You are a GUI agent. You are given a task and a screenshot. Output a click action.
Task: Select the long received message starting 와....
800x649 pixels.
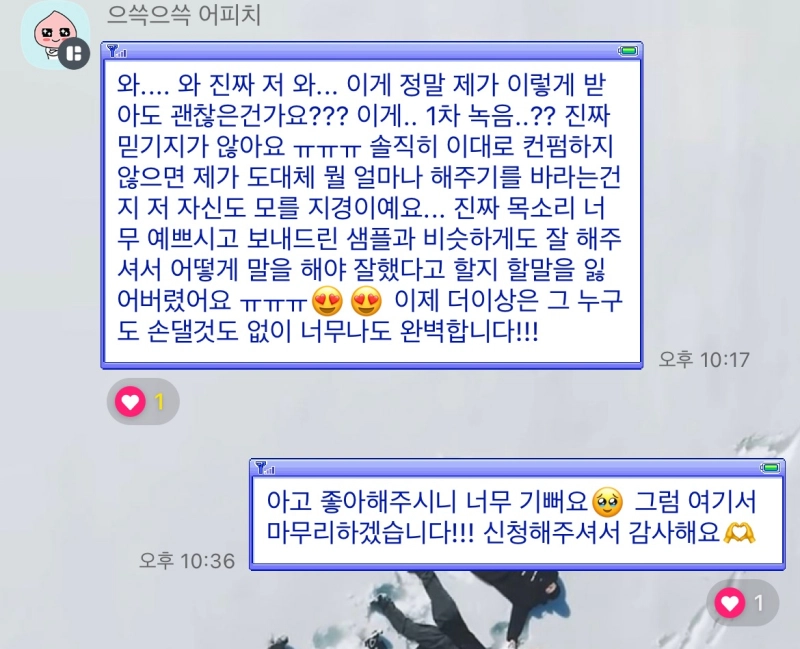371,205
